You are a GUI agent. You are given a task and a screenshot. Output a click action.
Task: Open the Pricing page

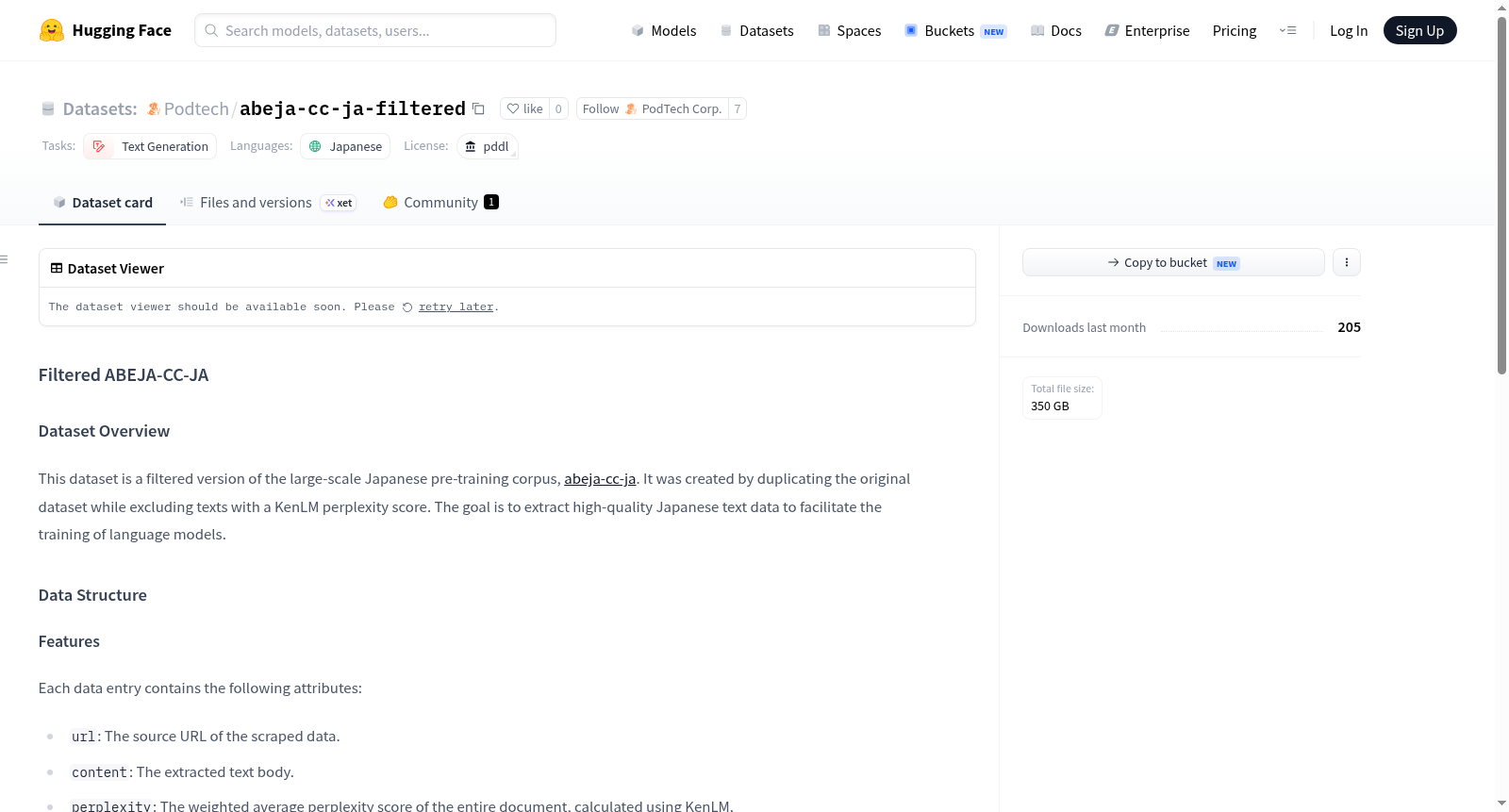point(1235,30)
